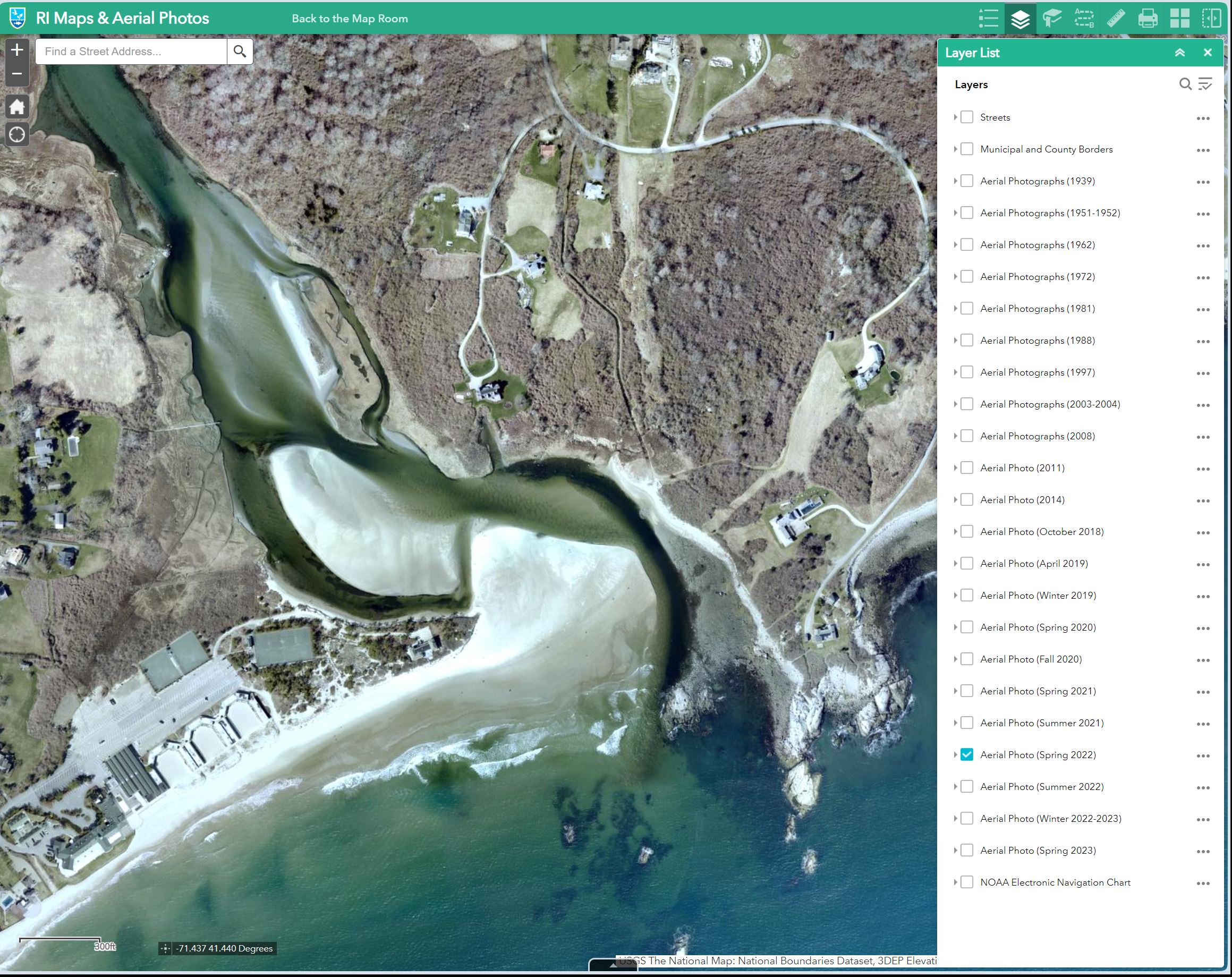Uncheck Aerial Photo (Spring 2022) layer
The height and width of the screenshot is (977, 1232).
coord(966,754)
